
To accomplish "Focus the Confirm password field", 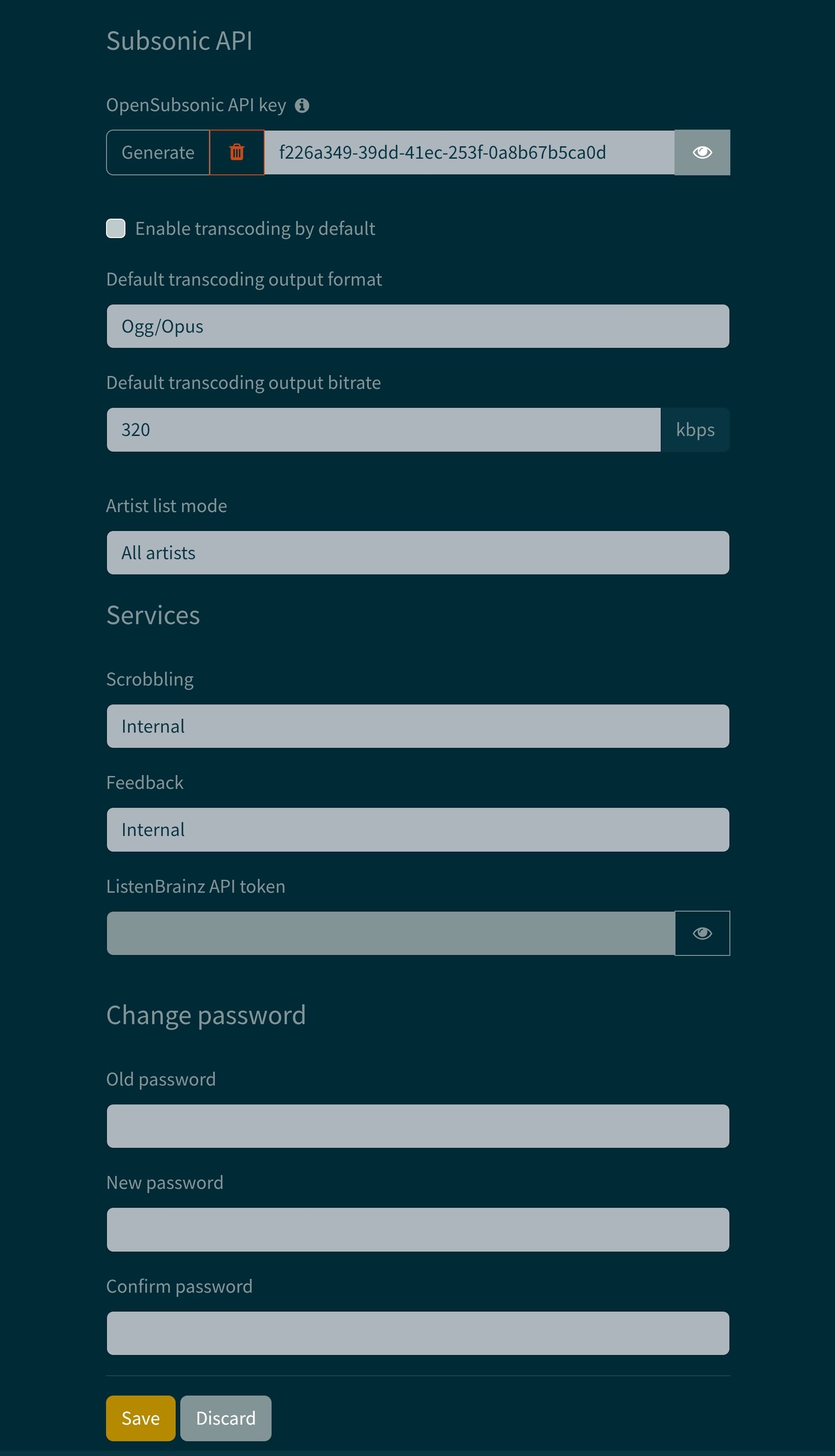I will (x=418, y=1333).
